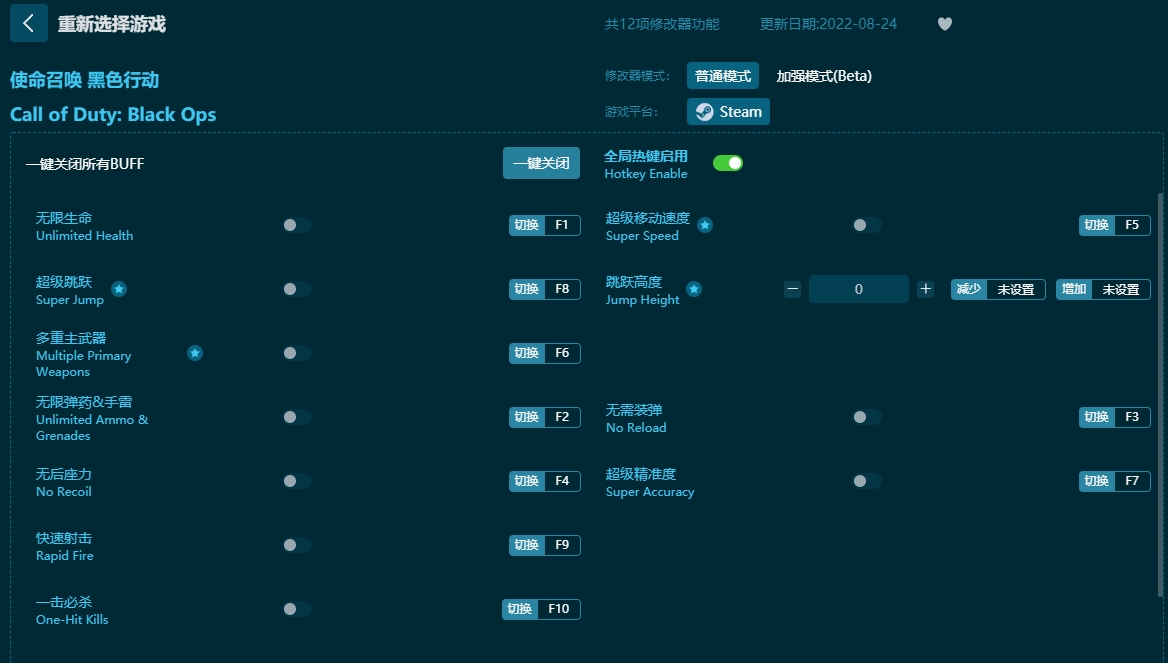Click the One-Hit Kills label
Screen dimensions: 1168x663
(x=72, y=620)
